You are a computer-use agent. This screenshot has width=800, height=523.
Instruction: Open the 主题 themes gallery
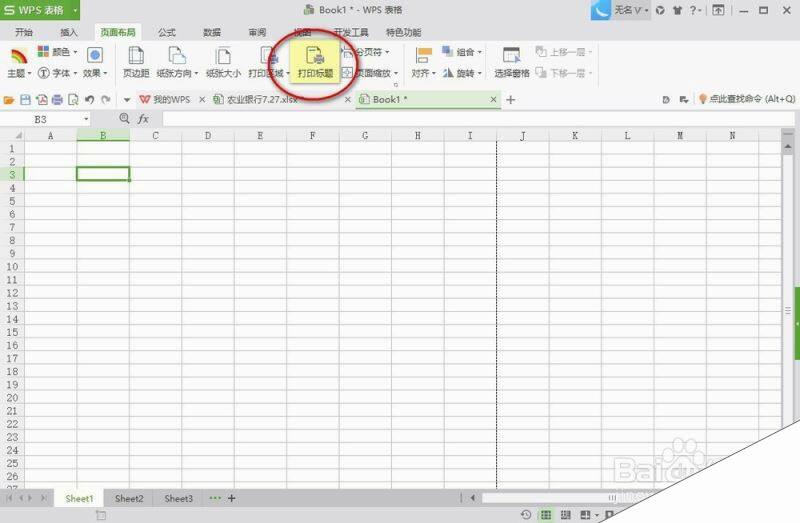[x=19, y=63]
